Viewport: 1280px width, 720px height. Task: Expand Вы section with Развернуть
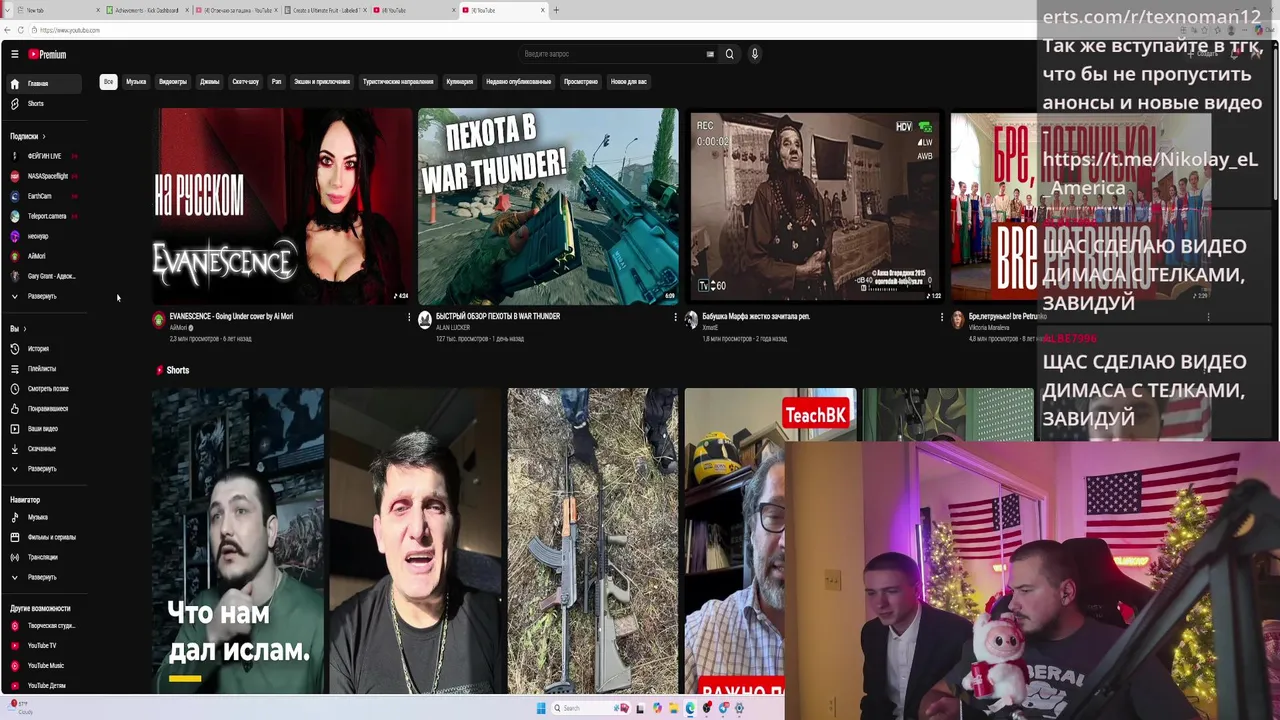click(x=43, y=469)
